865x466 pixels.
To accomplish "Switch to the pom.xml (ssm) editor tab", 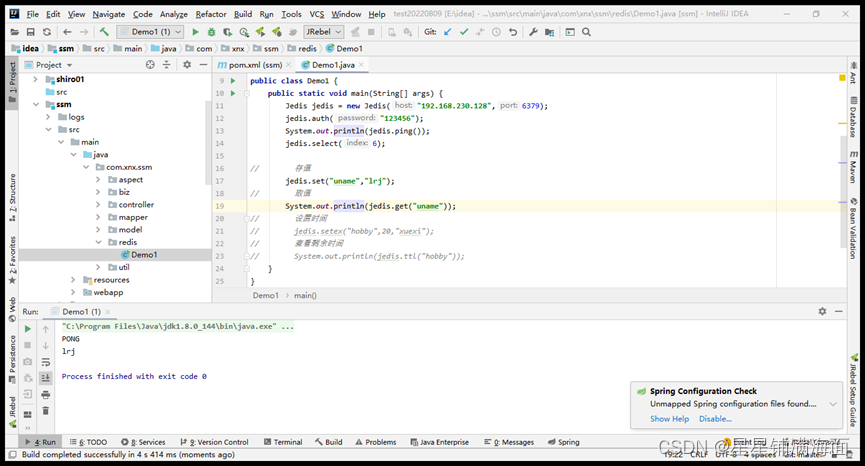I will pos(255,65).
